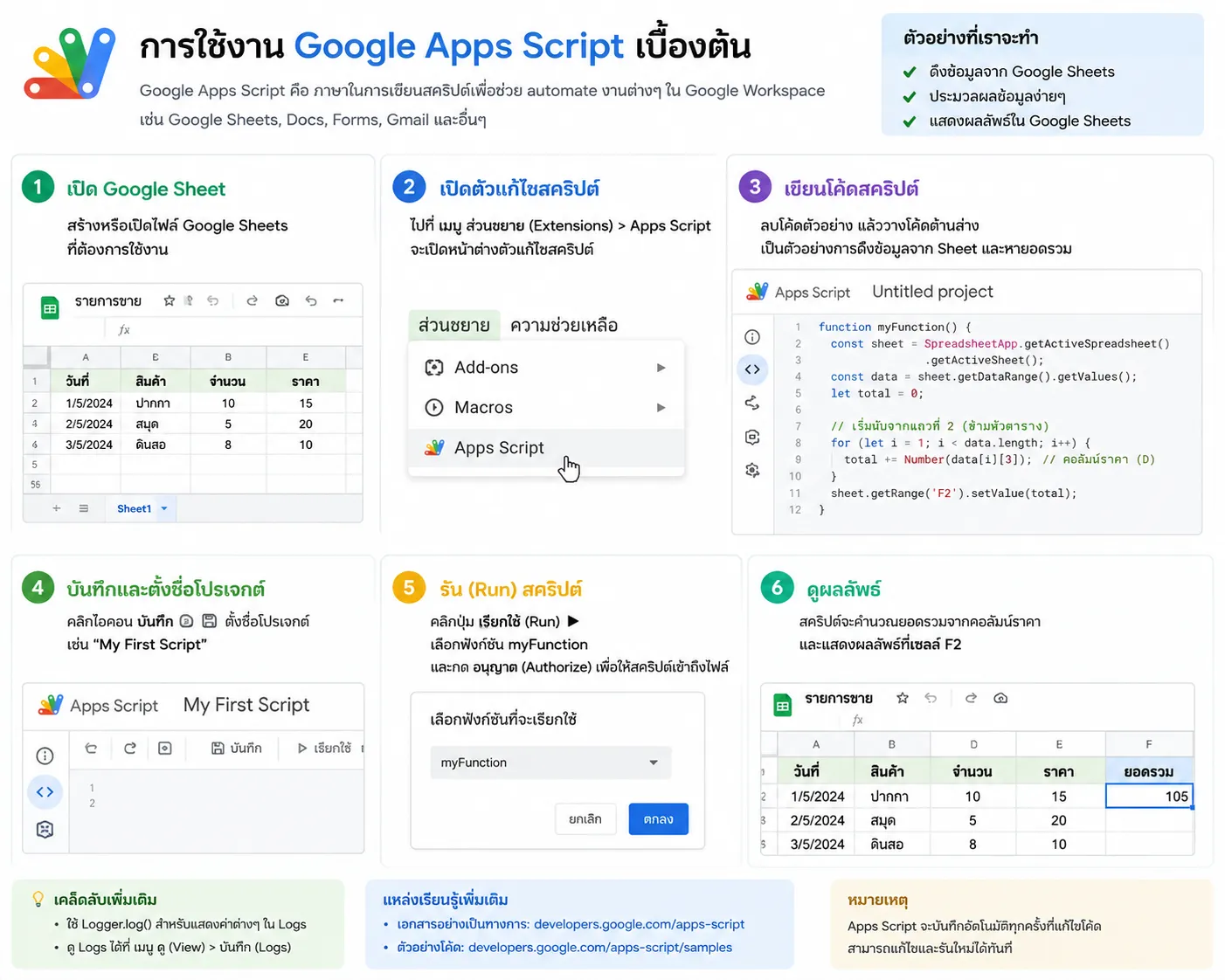Image resolution: width=1225 pixels, height=980 pixels.
Task: Open the ส่วนขยาย (Extensions) menu
Action: [454, 326]
